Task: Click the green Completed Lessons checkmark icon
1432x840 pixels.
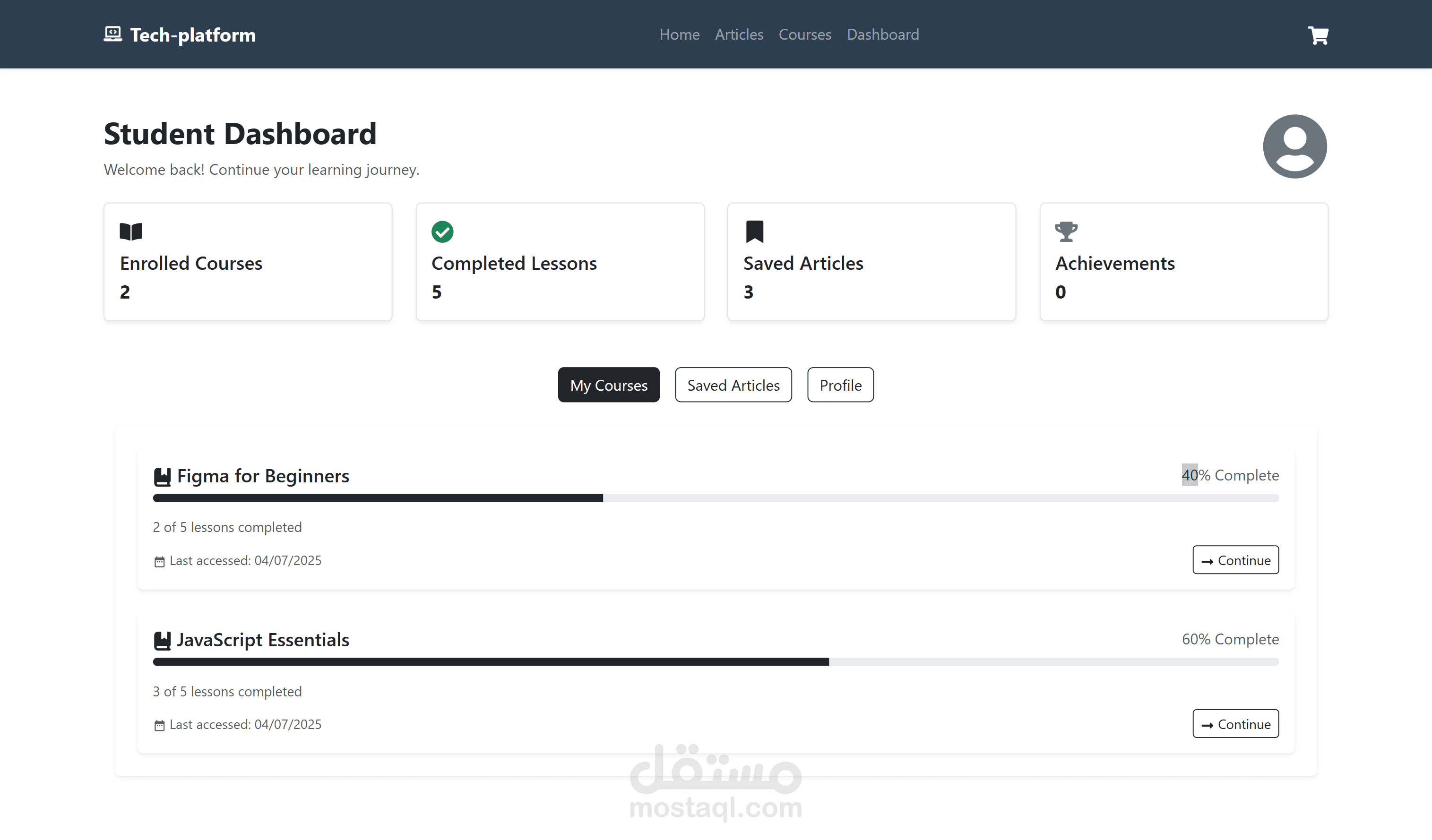Action: click(442, 231)
